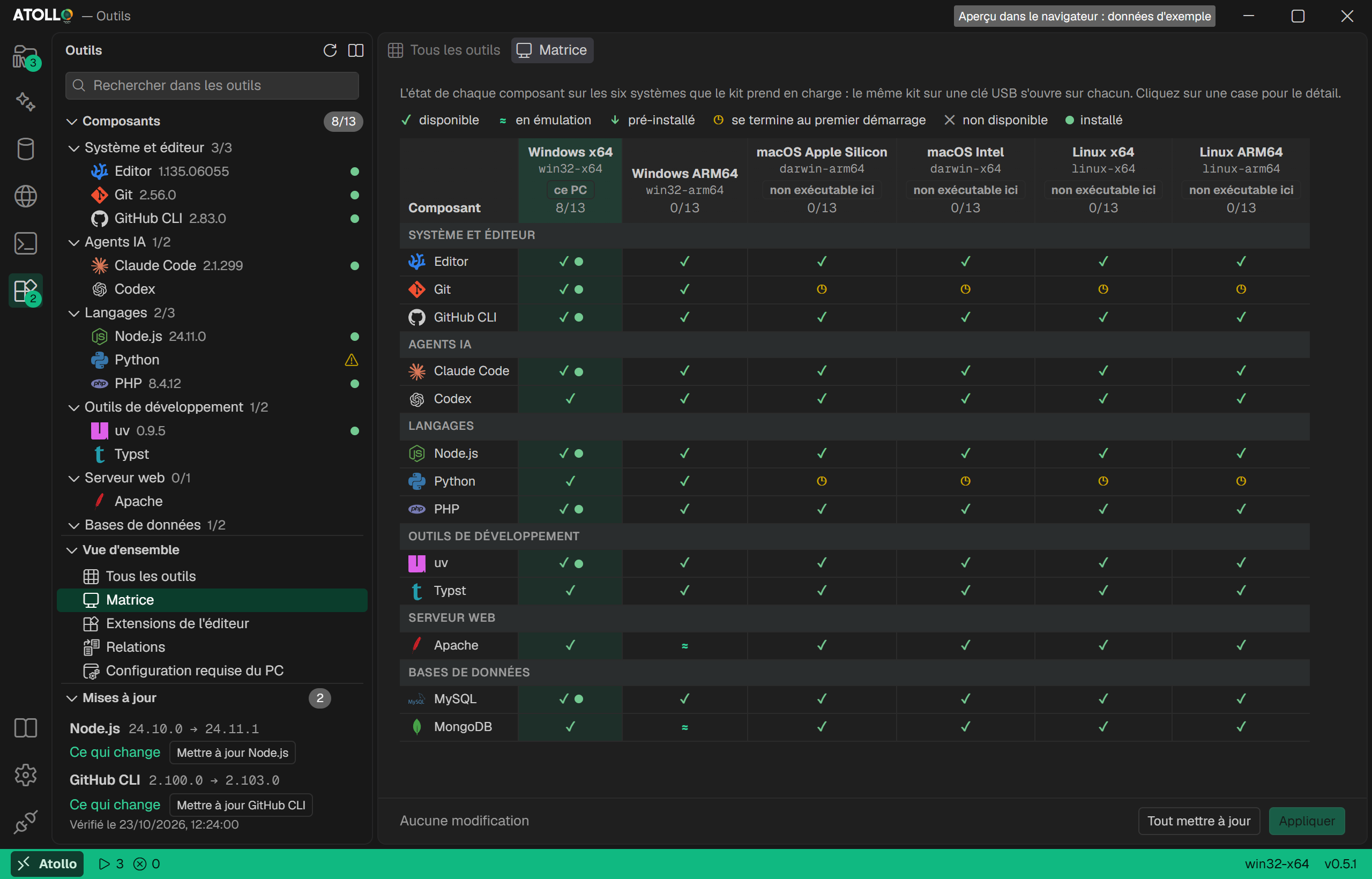Switch to the Tous les outils tab

(444, 50)
